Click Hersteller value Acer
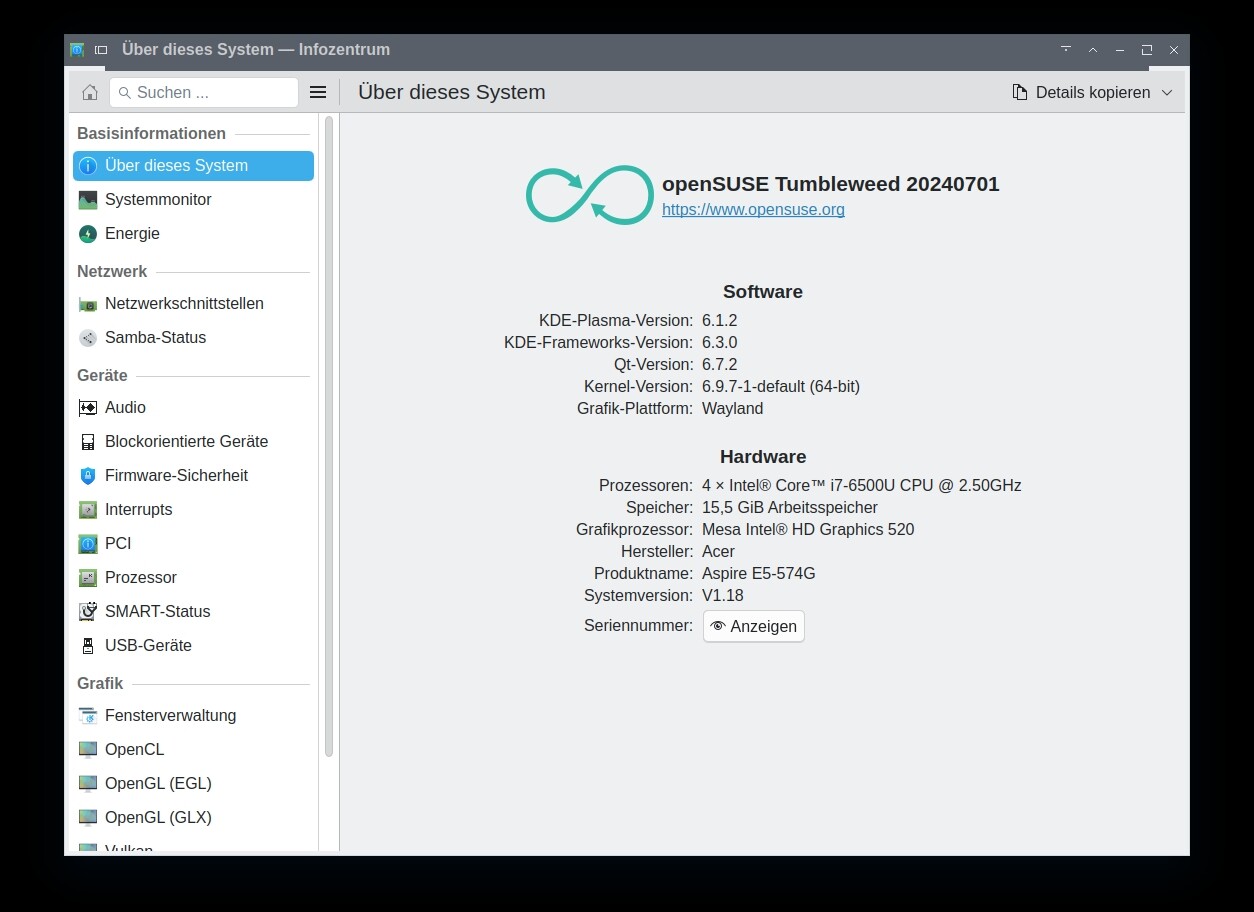Viewport: 1254px width, 912px height. 718,552
